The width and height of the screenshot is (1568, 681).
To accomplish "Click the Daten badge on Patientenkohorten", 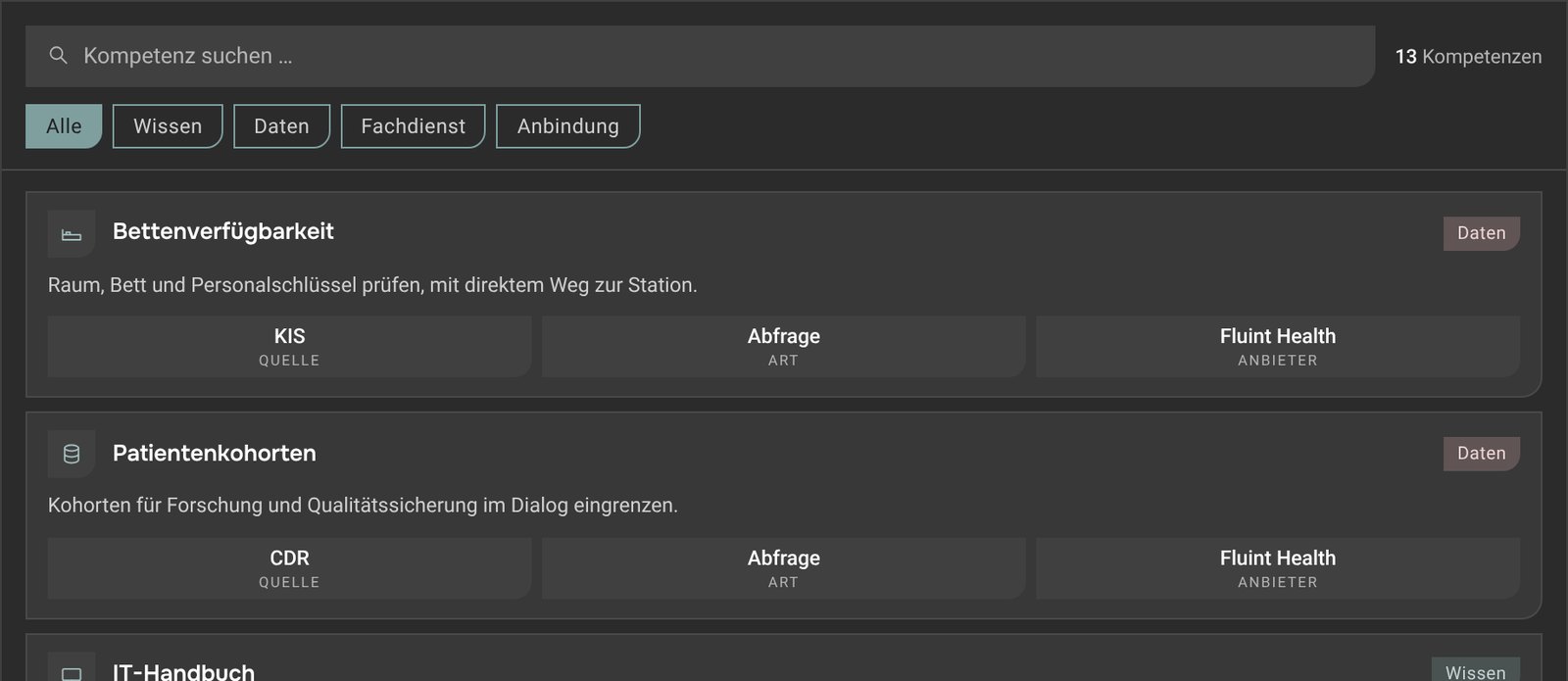I will pyautogui.click(x=1481, y=454).
